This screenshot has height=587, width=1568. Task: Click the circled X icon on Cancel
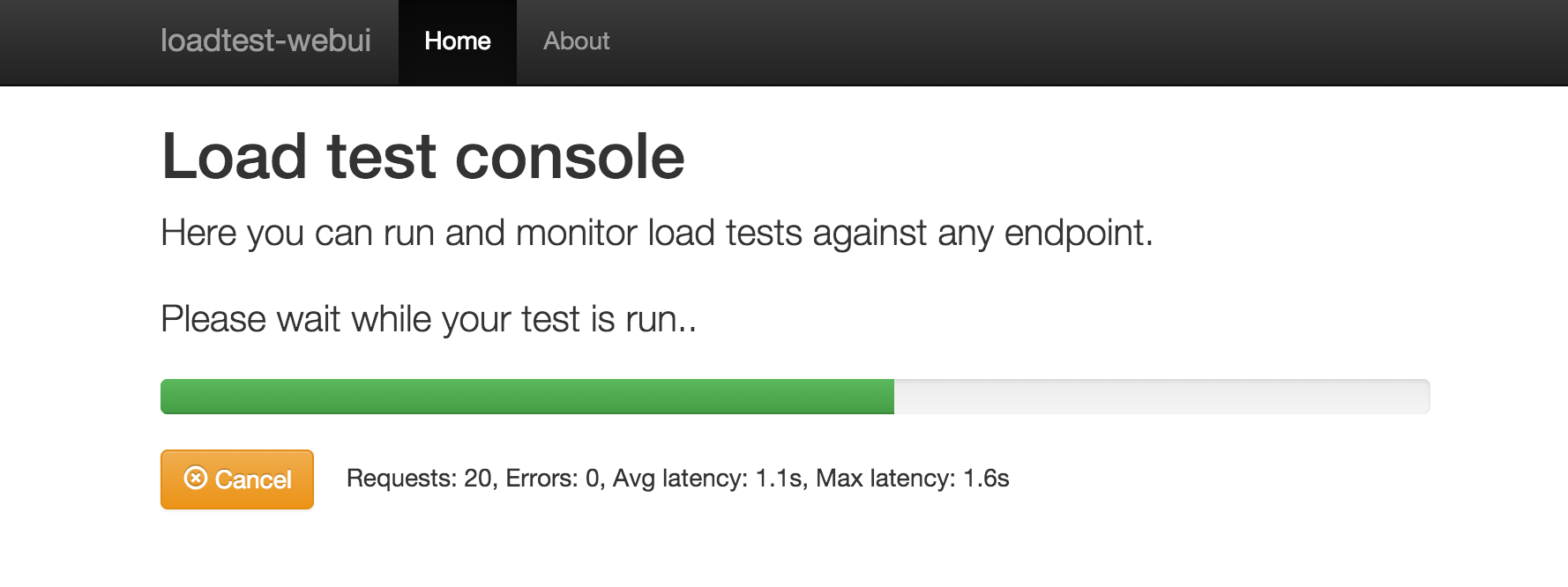click(195, 478)
